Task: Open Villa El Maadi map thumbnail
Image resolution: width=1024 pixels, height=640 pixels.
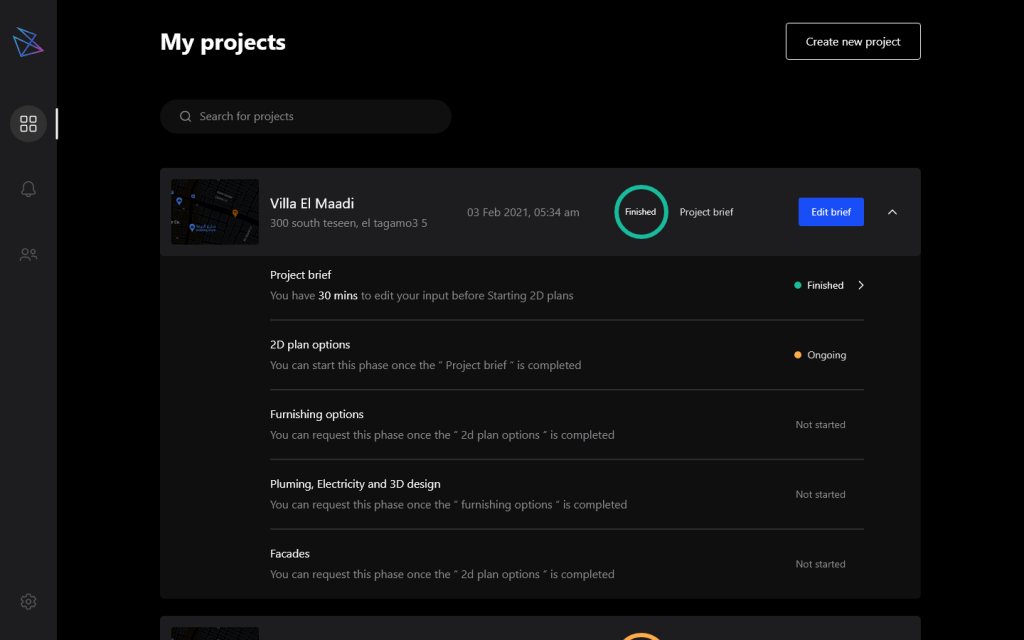Action: (214, 212)
